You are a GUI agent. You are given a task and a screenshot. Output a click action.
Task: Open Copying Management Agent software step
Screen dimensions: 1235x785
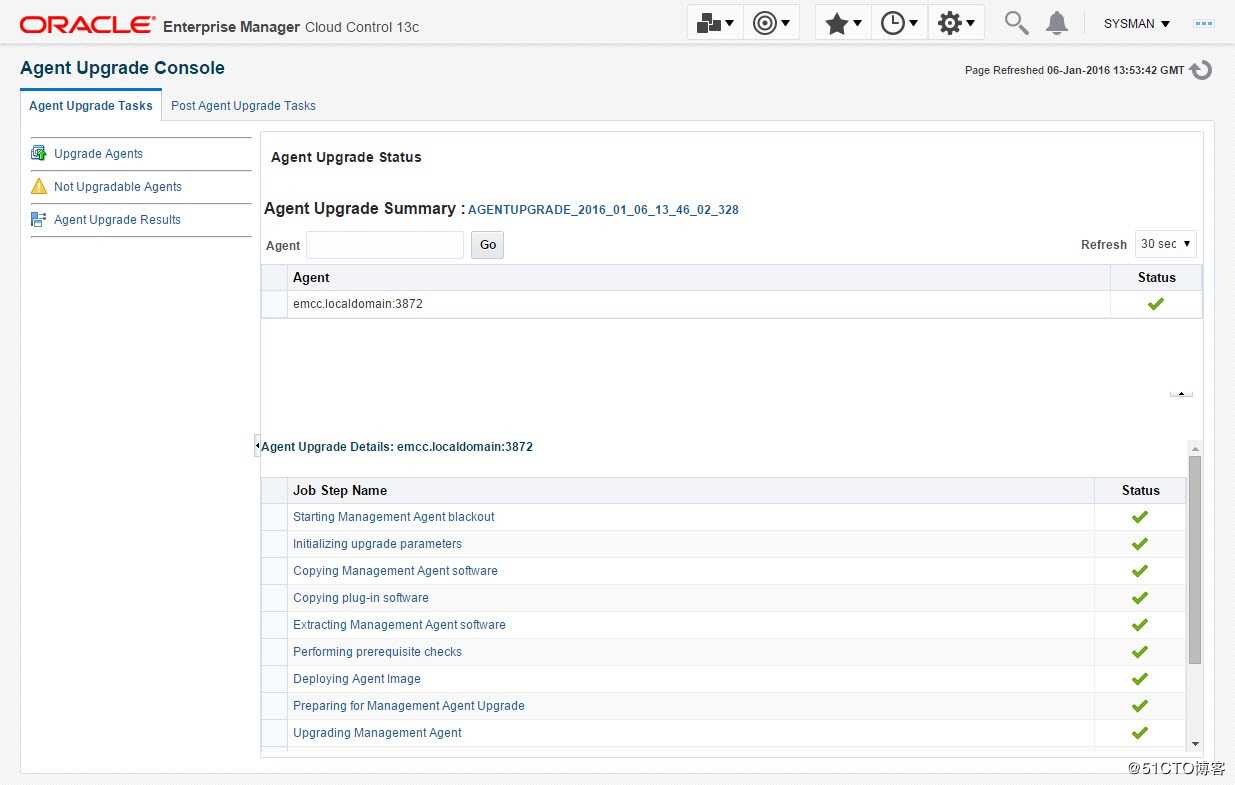395,571
